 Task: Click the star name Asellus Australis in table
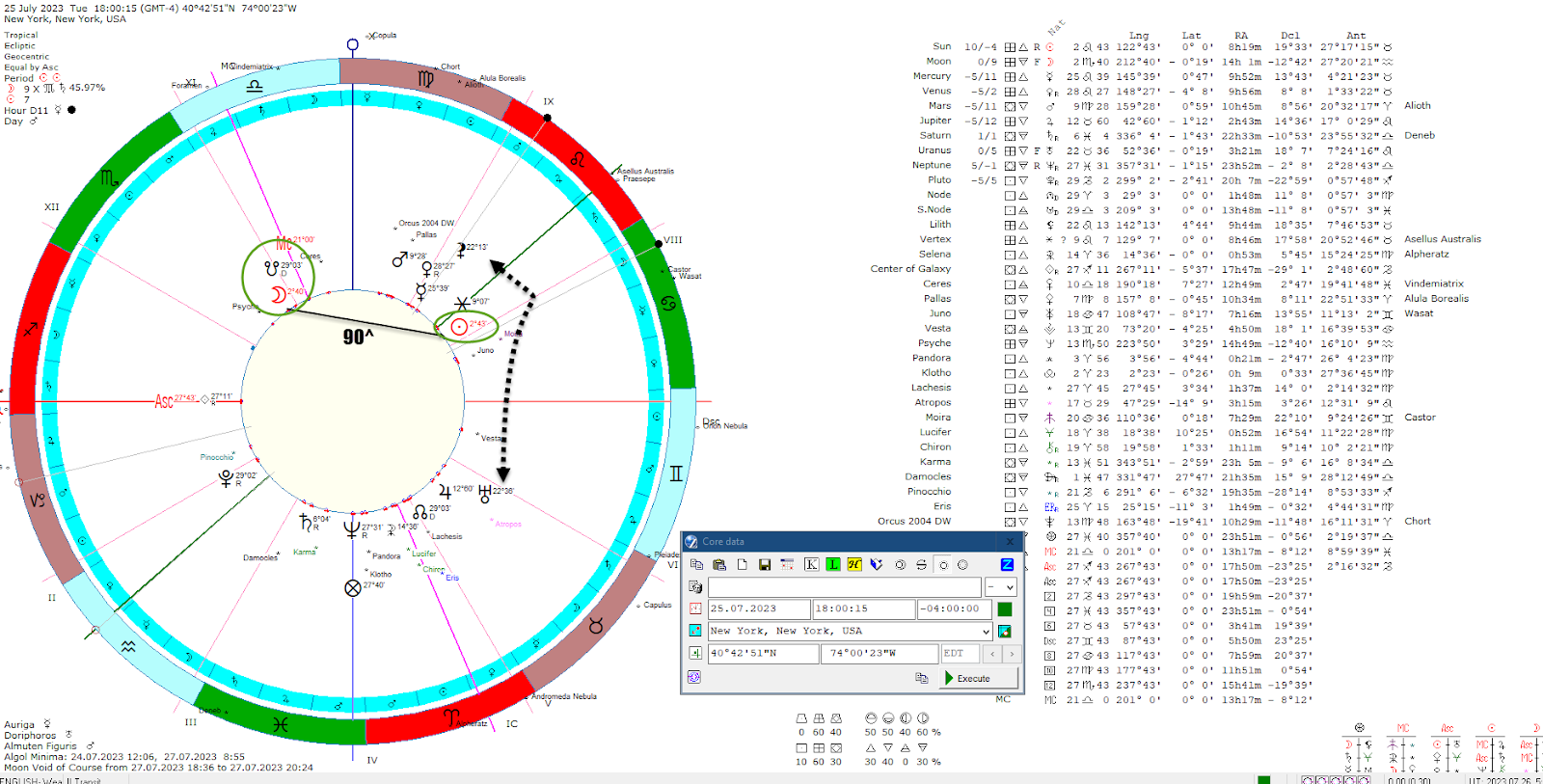tap(1443, 239)
